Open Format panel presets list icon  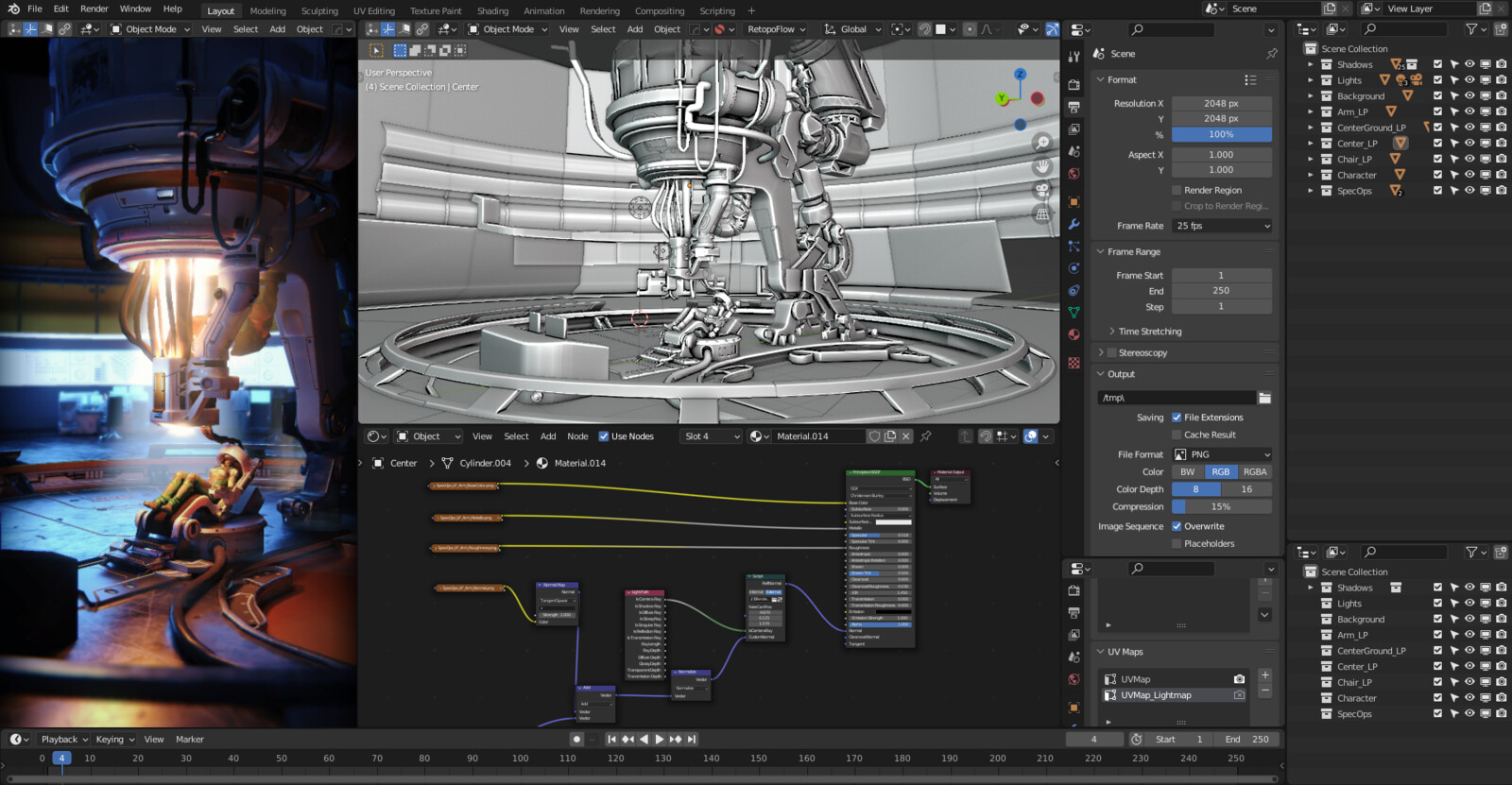(x=1250, y=80)
